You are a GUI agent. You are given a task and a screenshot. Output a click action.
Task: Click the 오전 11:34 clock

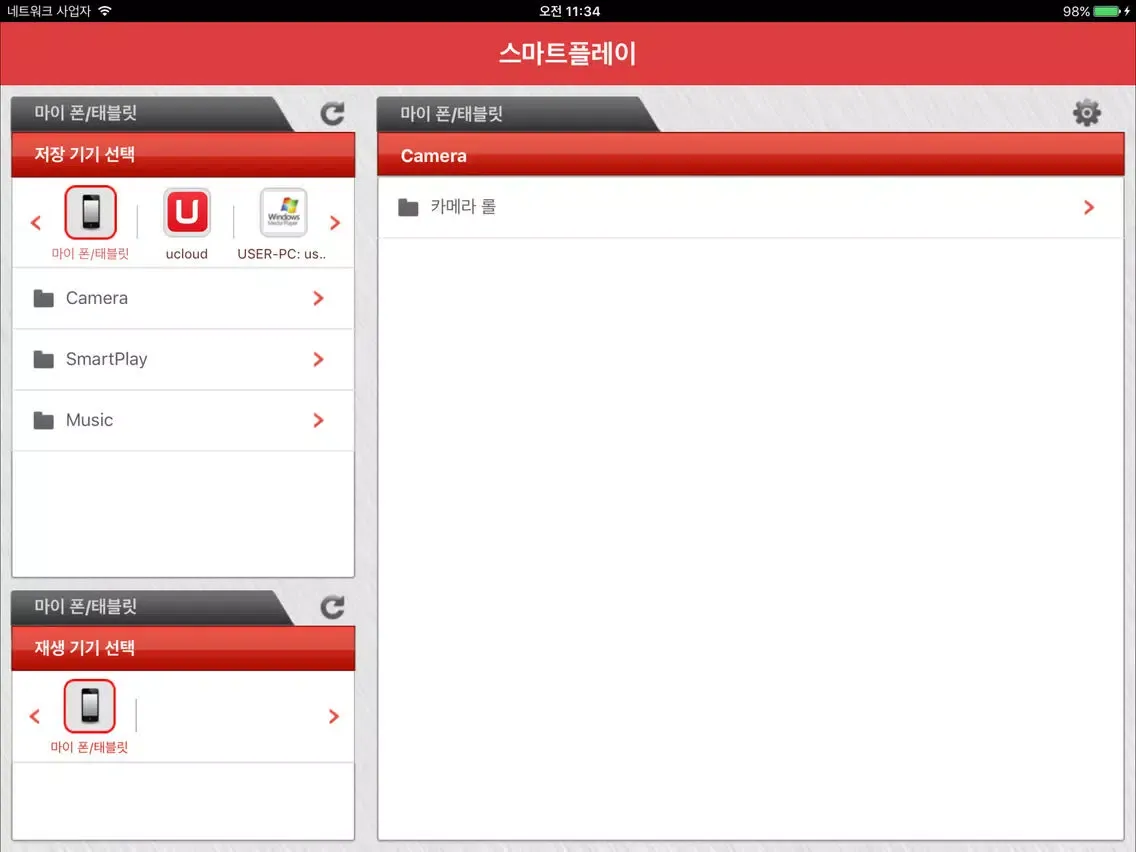point(569,11)
